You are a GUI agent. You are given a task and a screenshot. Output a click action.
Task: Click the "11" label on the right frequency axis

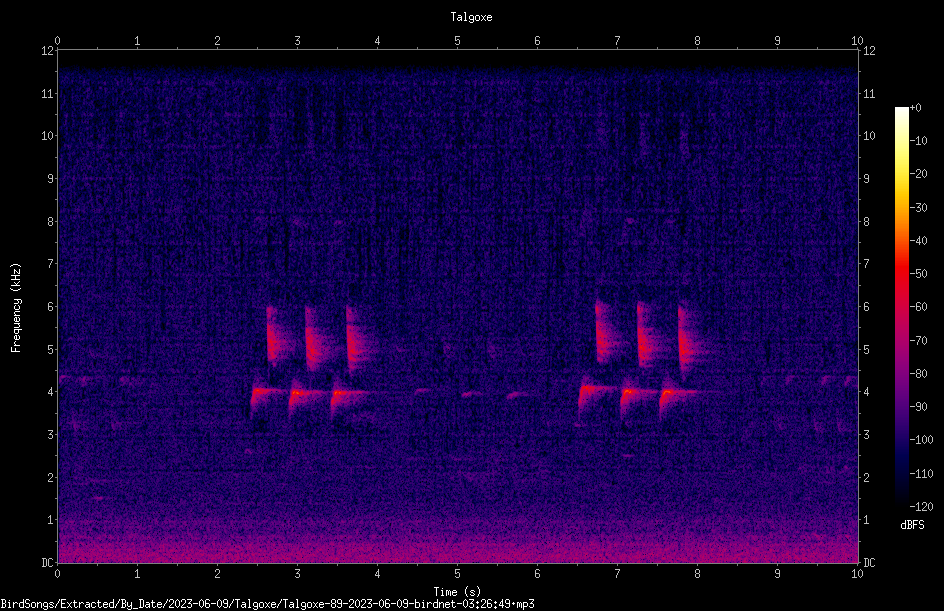(869, 93)
